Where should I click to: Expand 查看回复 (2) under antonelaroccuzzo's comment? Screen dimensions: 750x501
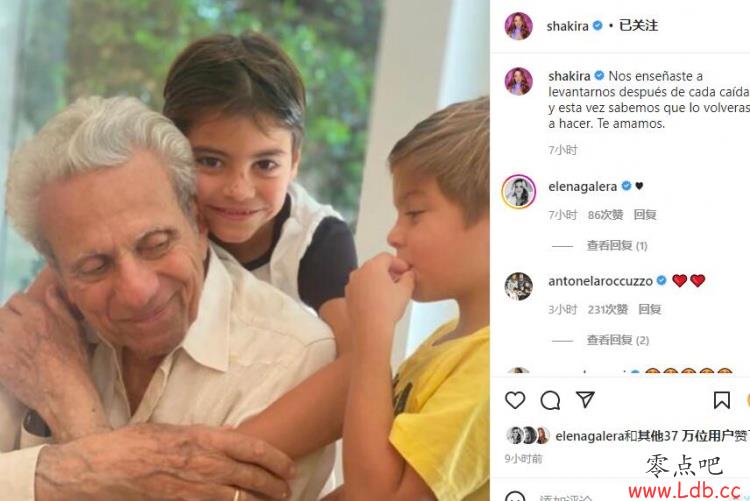618,340
